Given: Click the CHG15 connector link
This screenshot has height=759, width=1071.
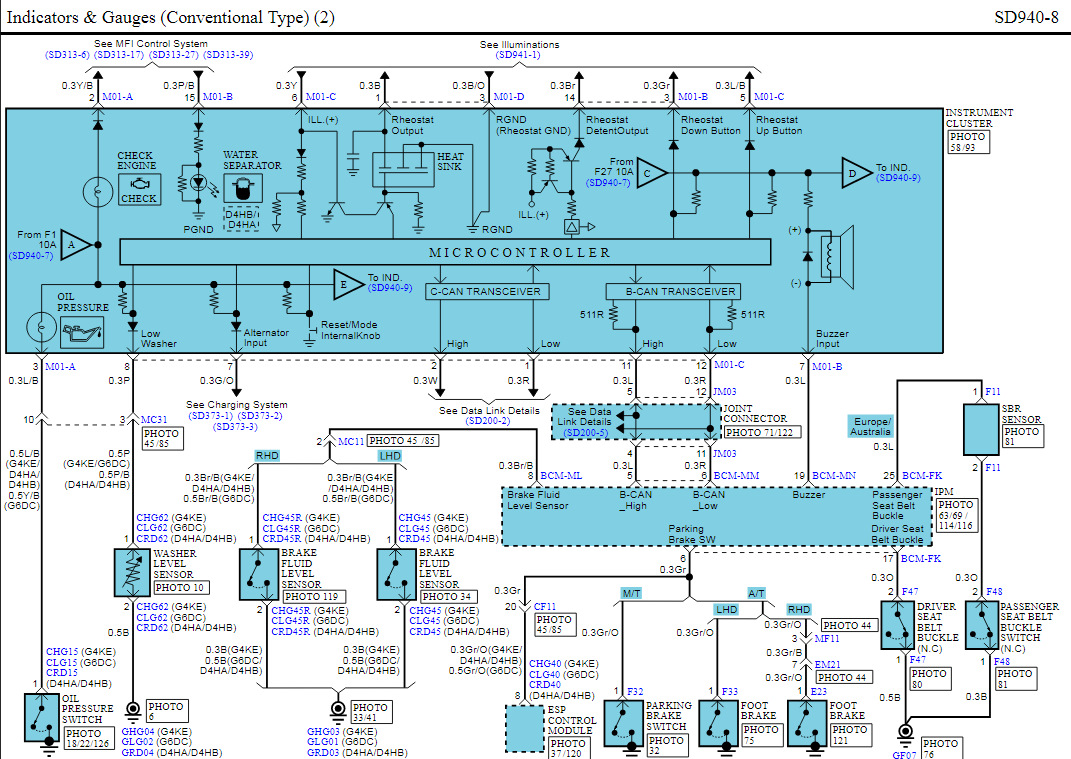Looking at the screenshot, I should pos(61,652).
